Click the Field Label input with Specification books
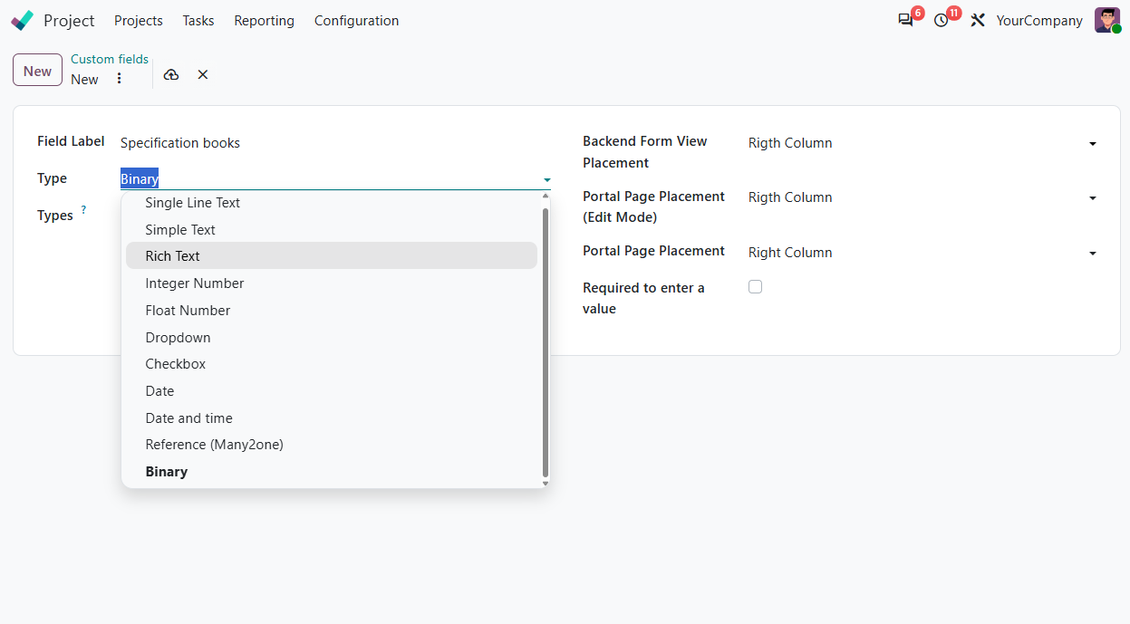 [335, 143]
